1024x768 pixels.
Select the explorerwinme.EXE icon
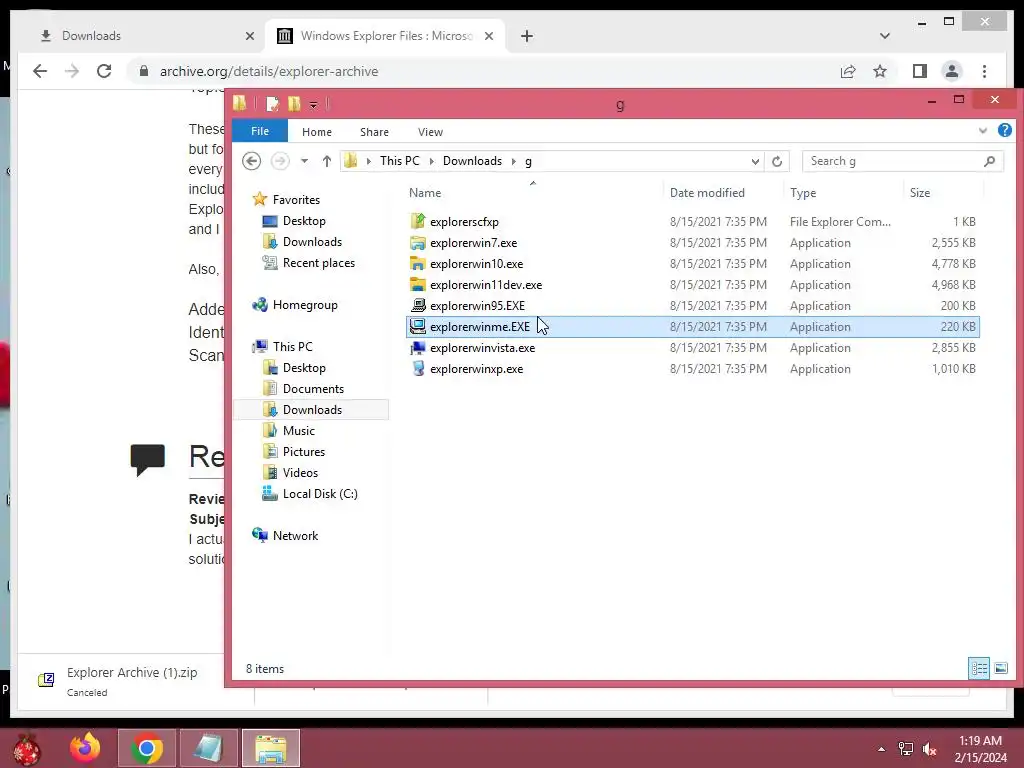pyautogui.click(x=418, y=327)
